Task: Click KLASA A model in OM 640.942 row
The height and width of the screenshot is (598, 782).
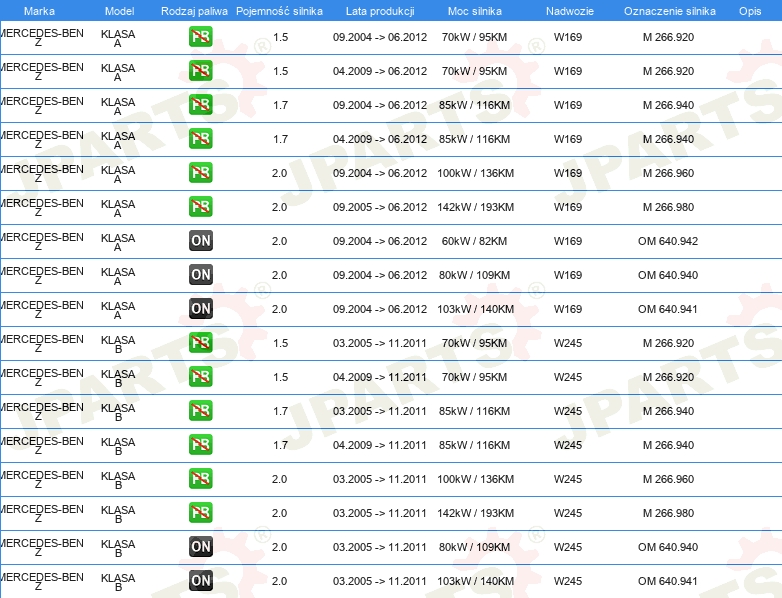Action: 118,242
